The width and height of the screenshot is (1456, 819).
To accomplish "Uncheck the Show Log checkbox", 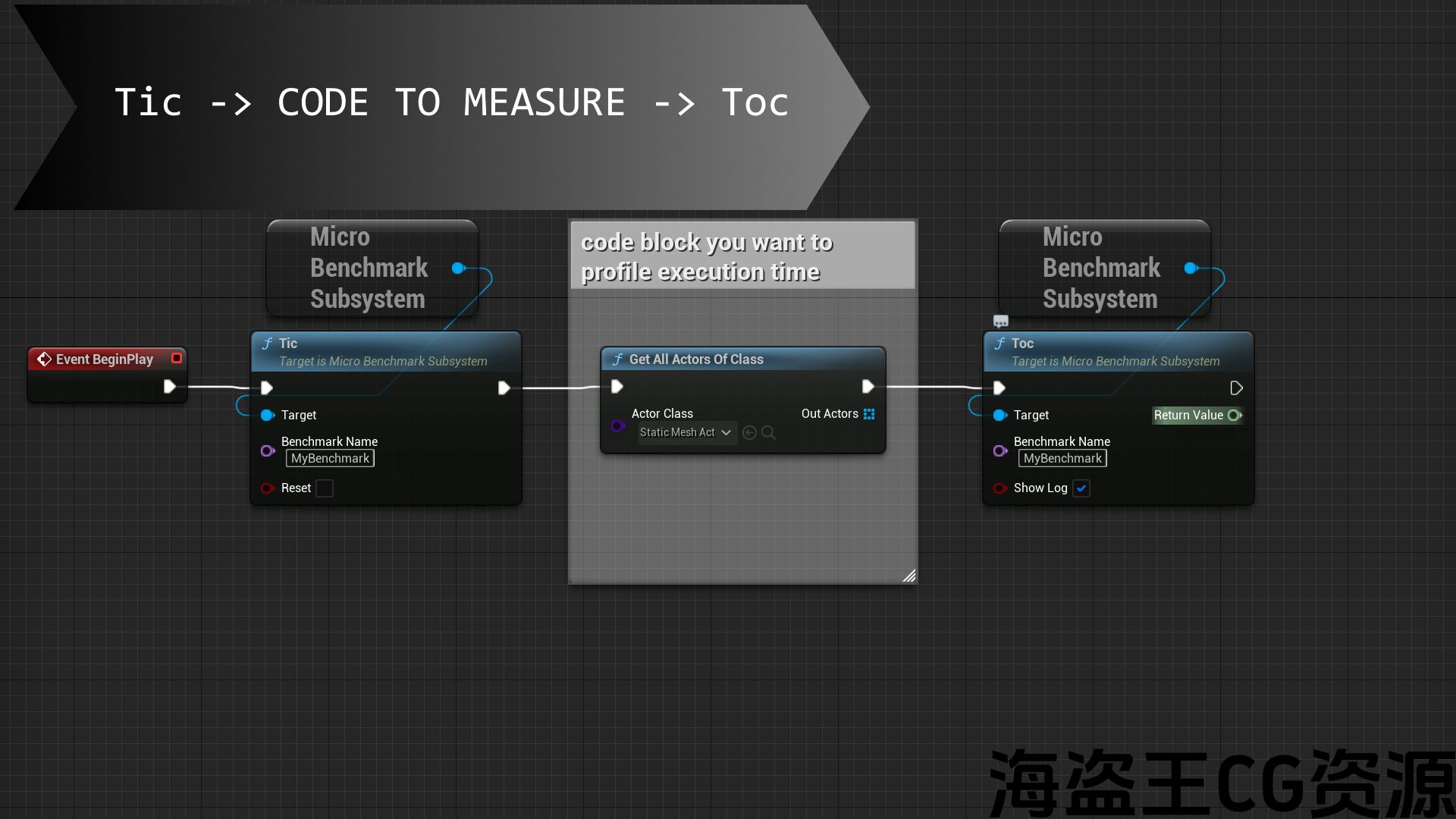I will click(1081, 488).
